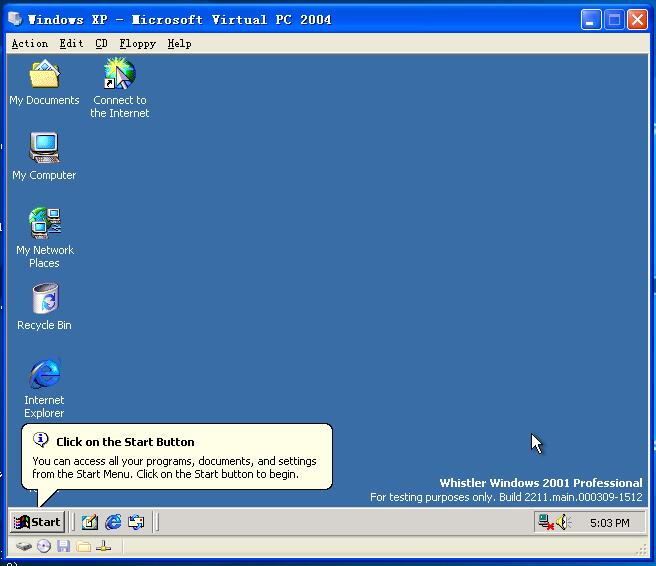Click the Virtual PC window resize grip
656x566 pixels.
pyautogui.click(x=642, y=550)
